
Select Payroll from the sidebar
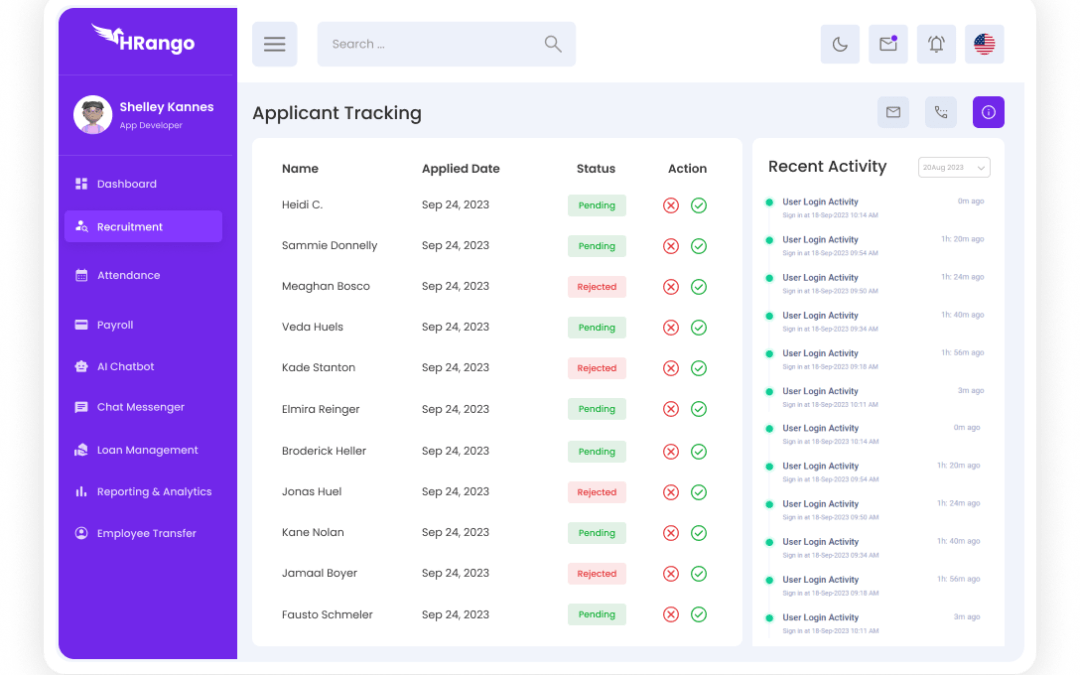click(115, 325)
